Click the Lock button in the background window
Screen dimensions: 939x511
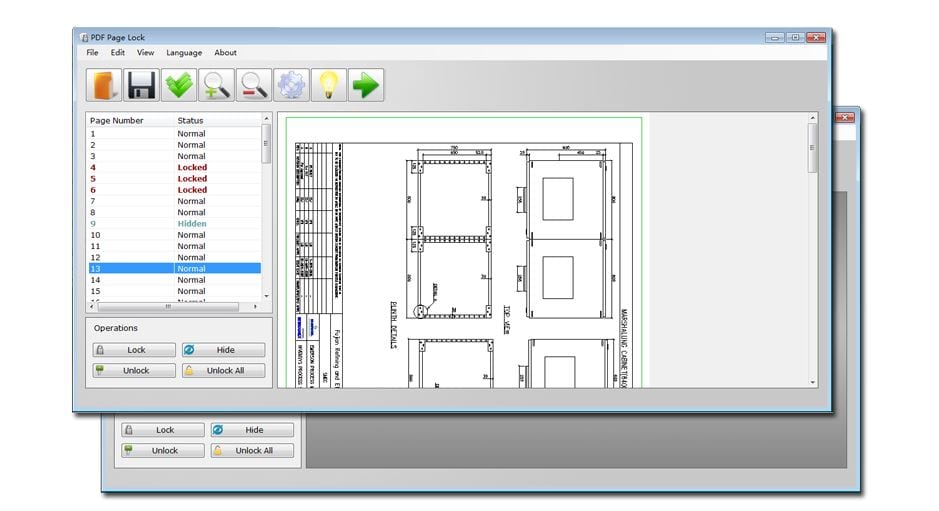pyautogui.click(x=163, y=430)
